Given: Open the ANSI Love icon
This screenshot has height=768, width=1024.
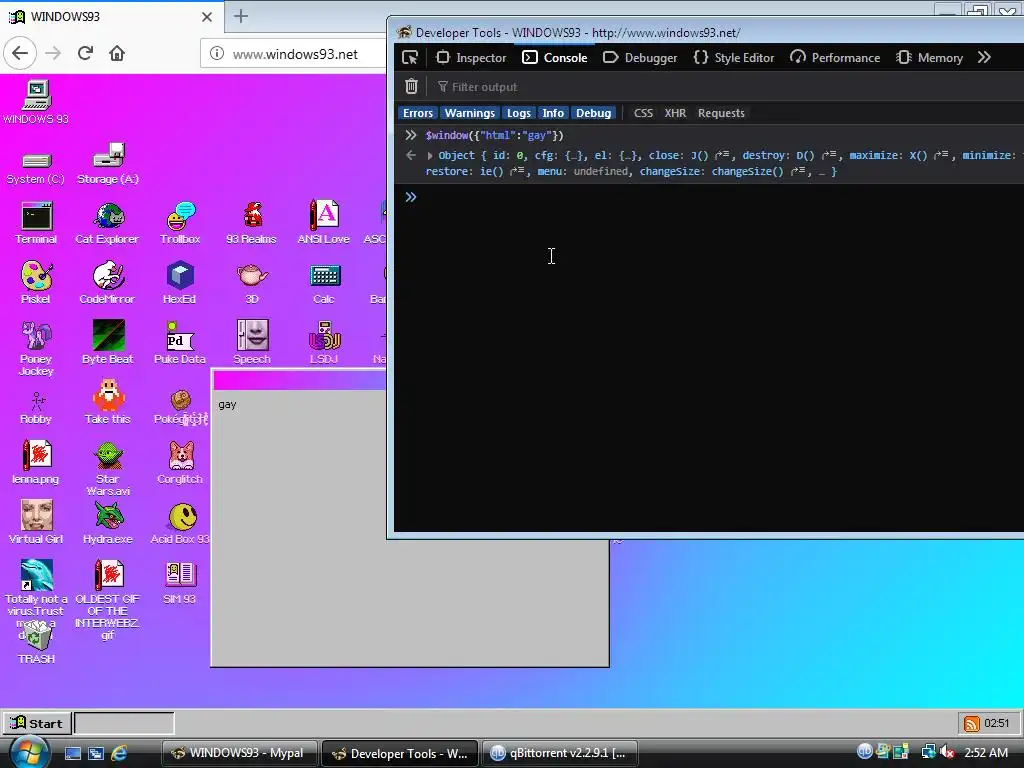Looking at the screenshot, I should point(324,223).
